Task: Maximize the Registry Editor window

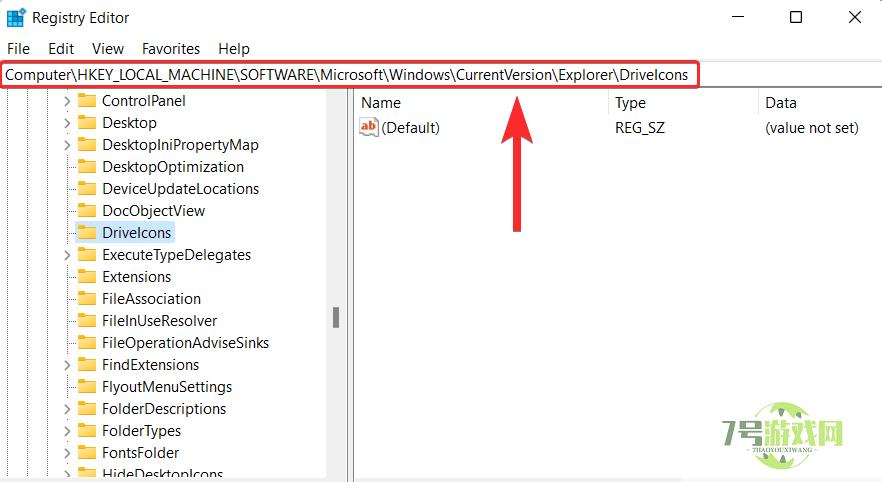Action: (x=796, y=17)
